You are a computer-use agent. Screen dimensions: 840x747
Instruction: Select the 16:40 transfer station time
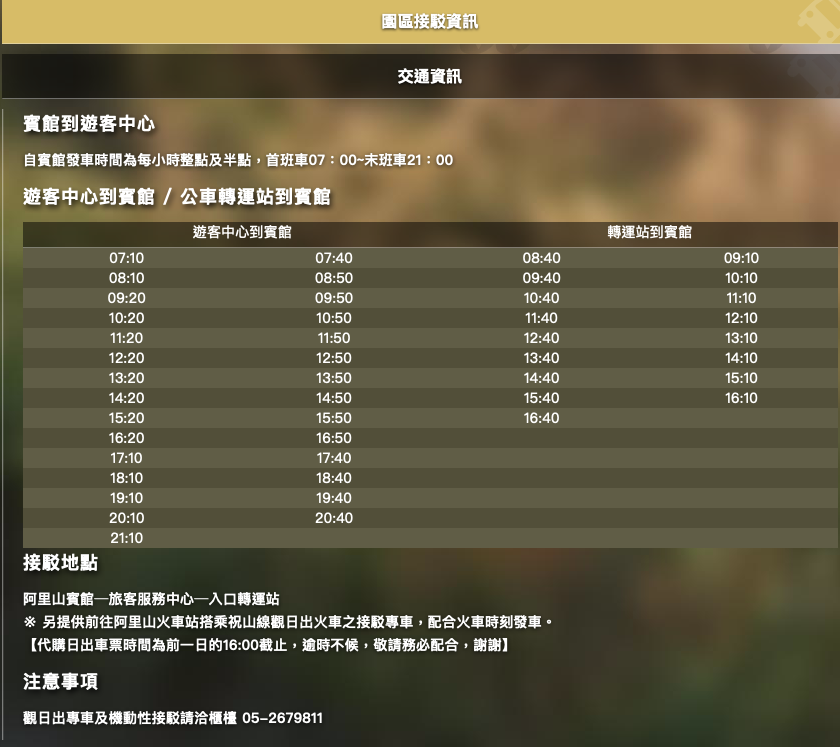[542, 418]
